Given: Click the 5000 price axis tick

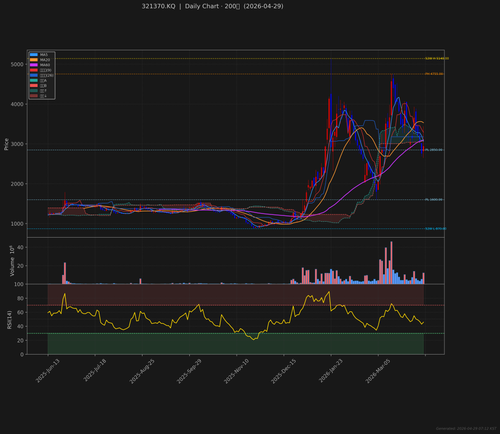Looking at the screenshot, I should point(17,64).
